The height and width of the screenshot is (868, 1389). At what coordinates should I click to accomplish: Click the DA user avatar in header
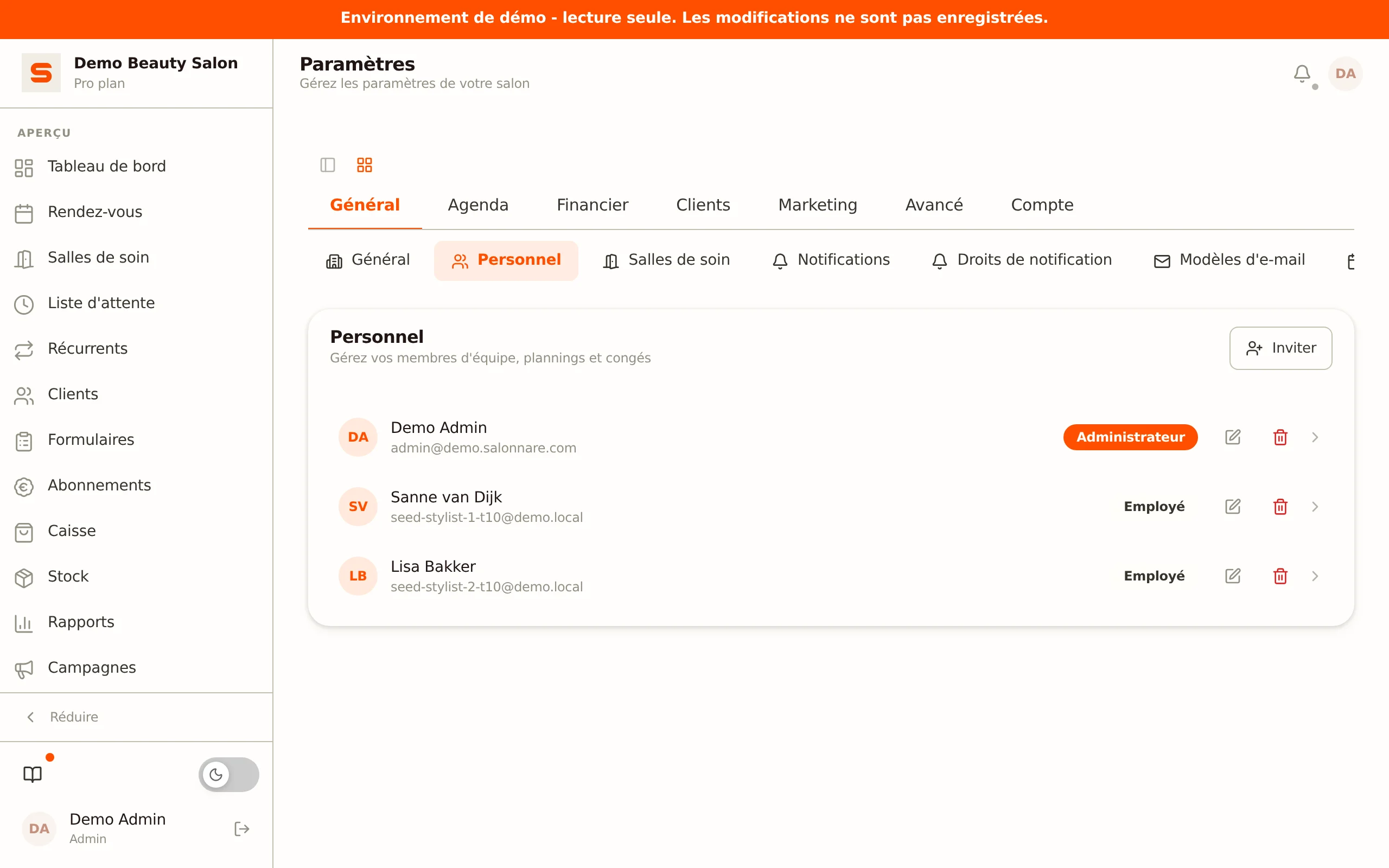[1345, 73]
